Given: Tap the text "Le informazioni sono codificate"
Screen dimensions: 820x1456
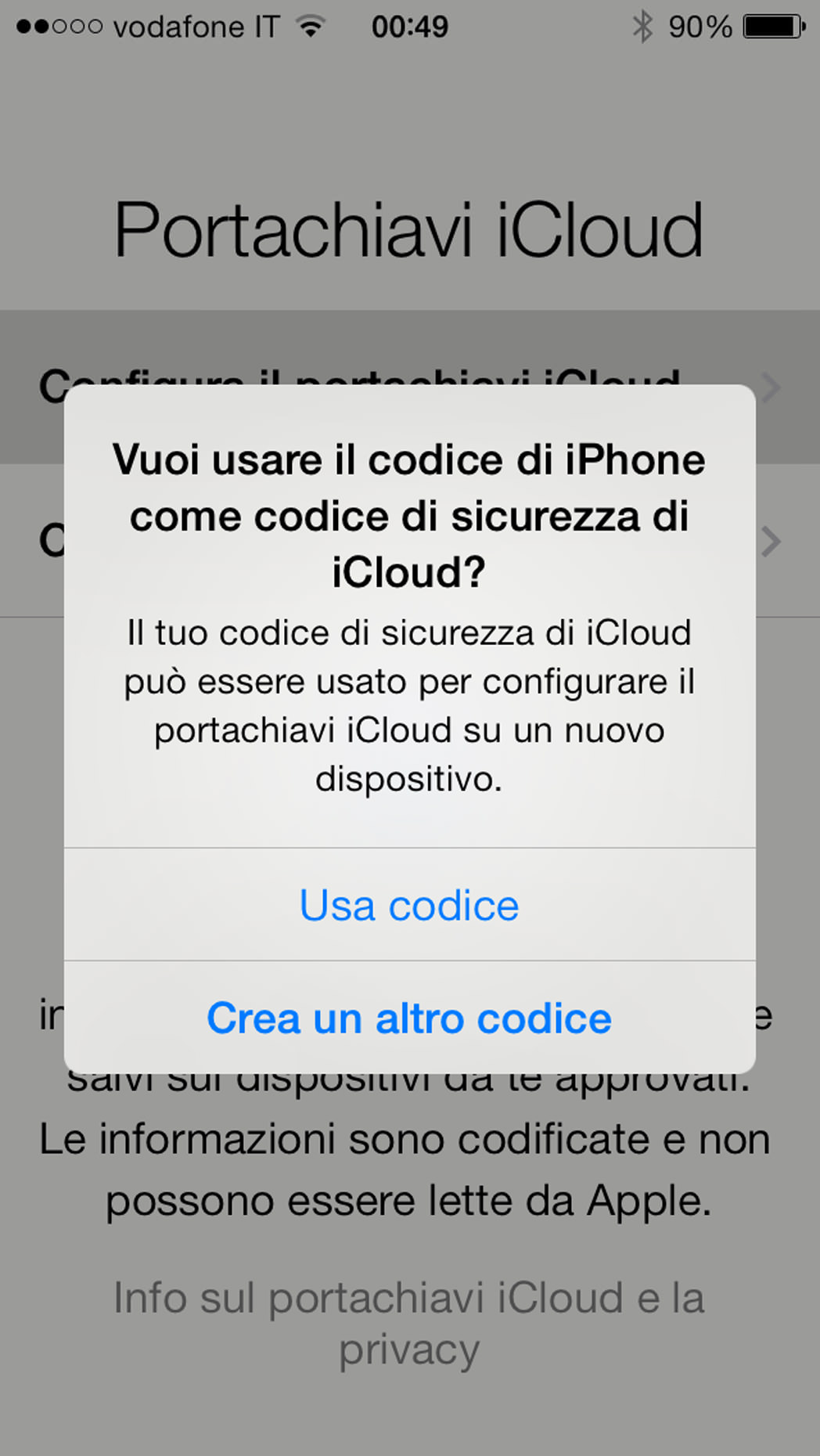Looking at the screenshot, I should click(344, 1139).
